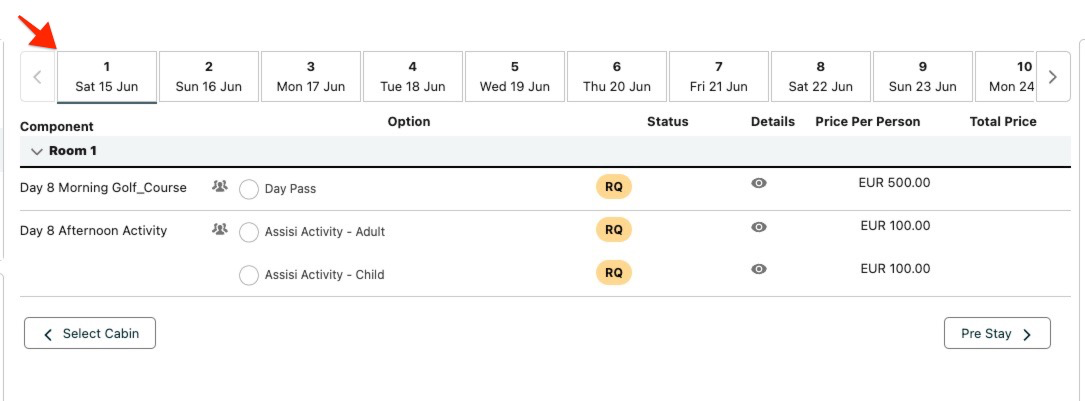Proceed with the Pre Stay button
The image size is (1085, 401).
pos(996,334)
